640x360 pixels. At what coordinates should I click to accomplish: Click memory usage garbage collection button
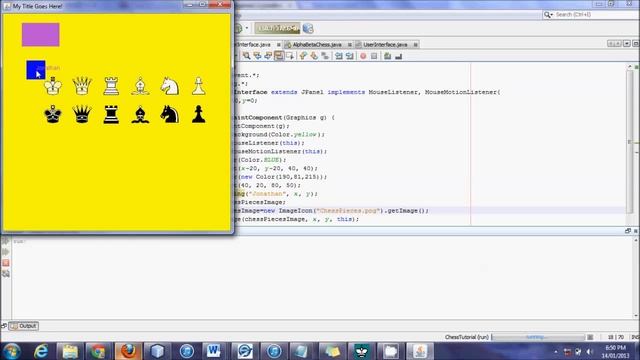coord(277,28)
